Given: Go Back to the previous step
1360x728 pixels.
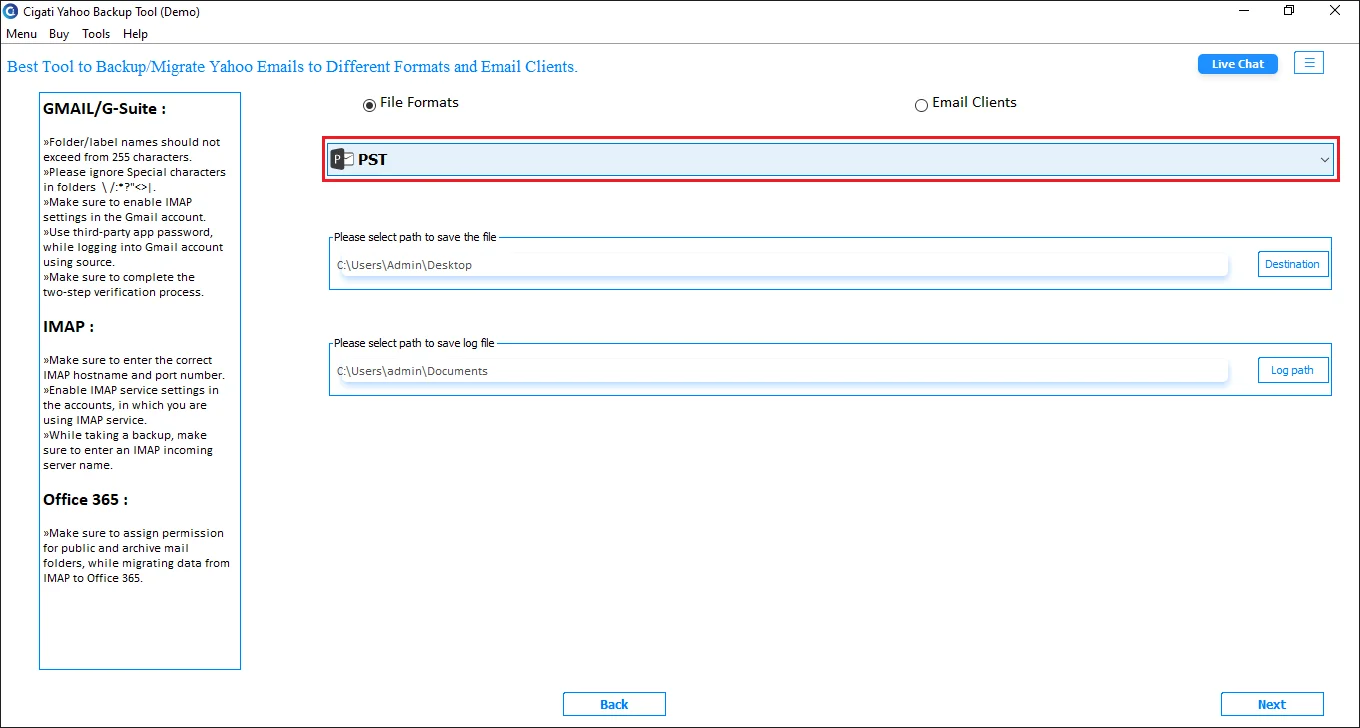Looking at the screenshot, I should 614,704.
